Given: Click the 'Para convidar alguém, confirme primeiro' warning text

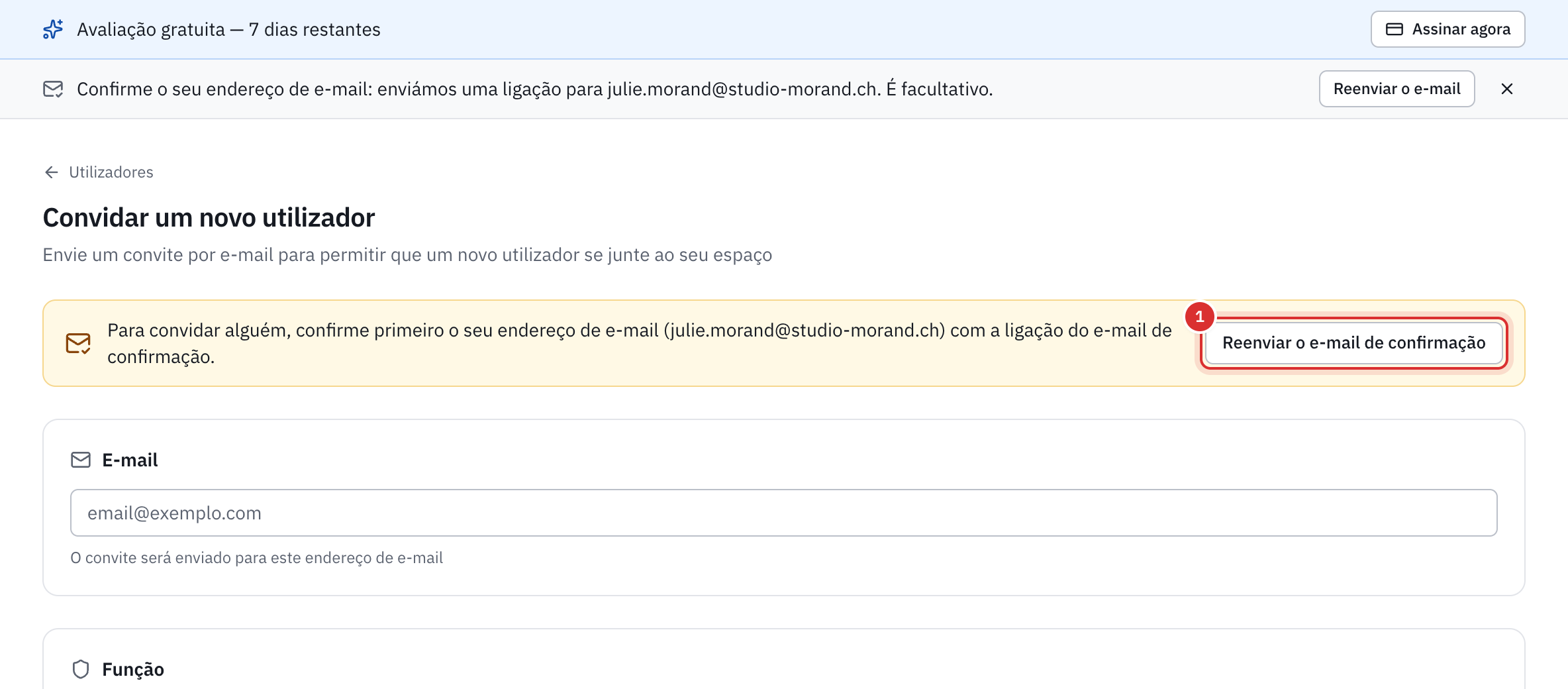Looking at the screenshot, I should point(639,343).
